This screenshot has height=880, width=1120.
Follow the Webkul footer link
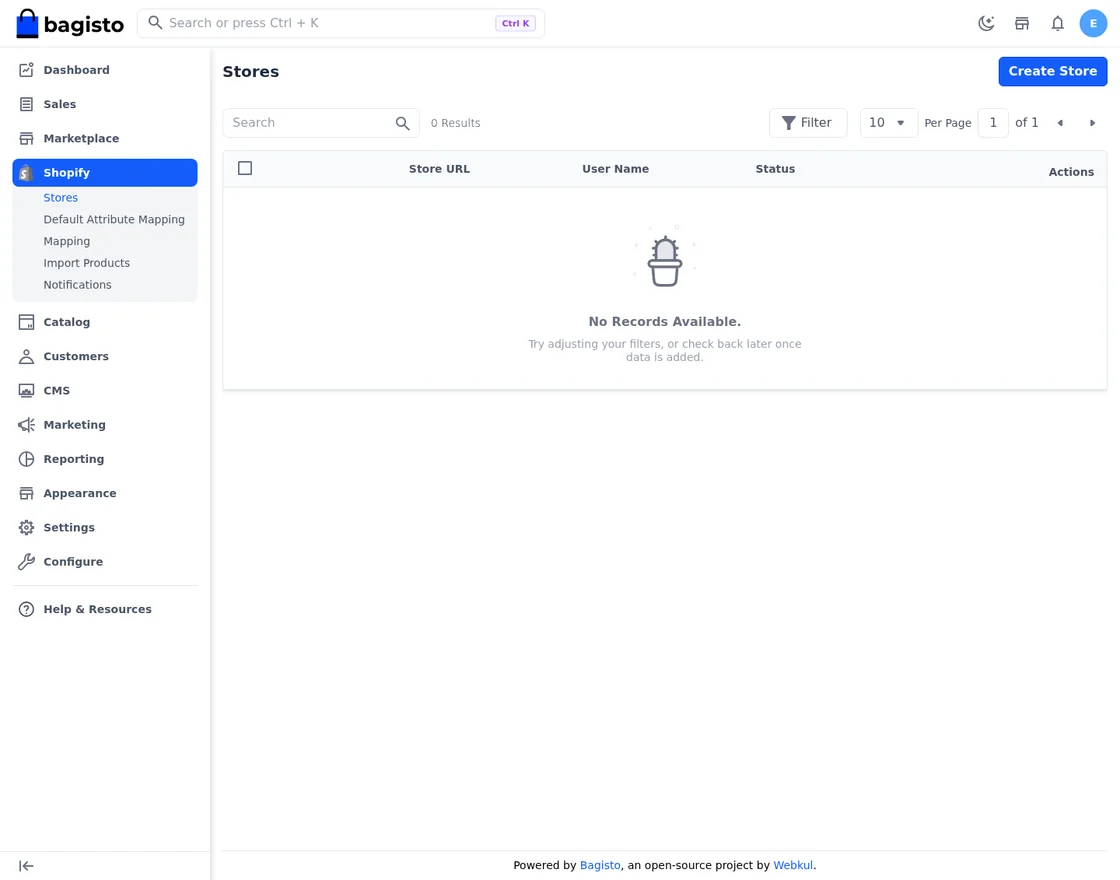point(793,866)
